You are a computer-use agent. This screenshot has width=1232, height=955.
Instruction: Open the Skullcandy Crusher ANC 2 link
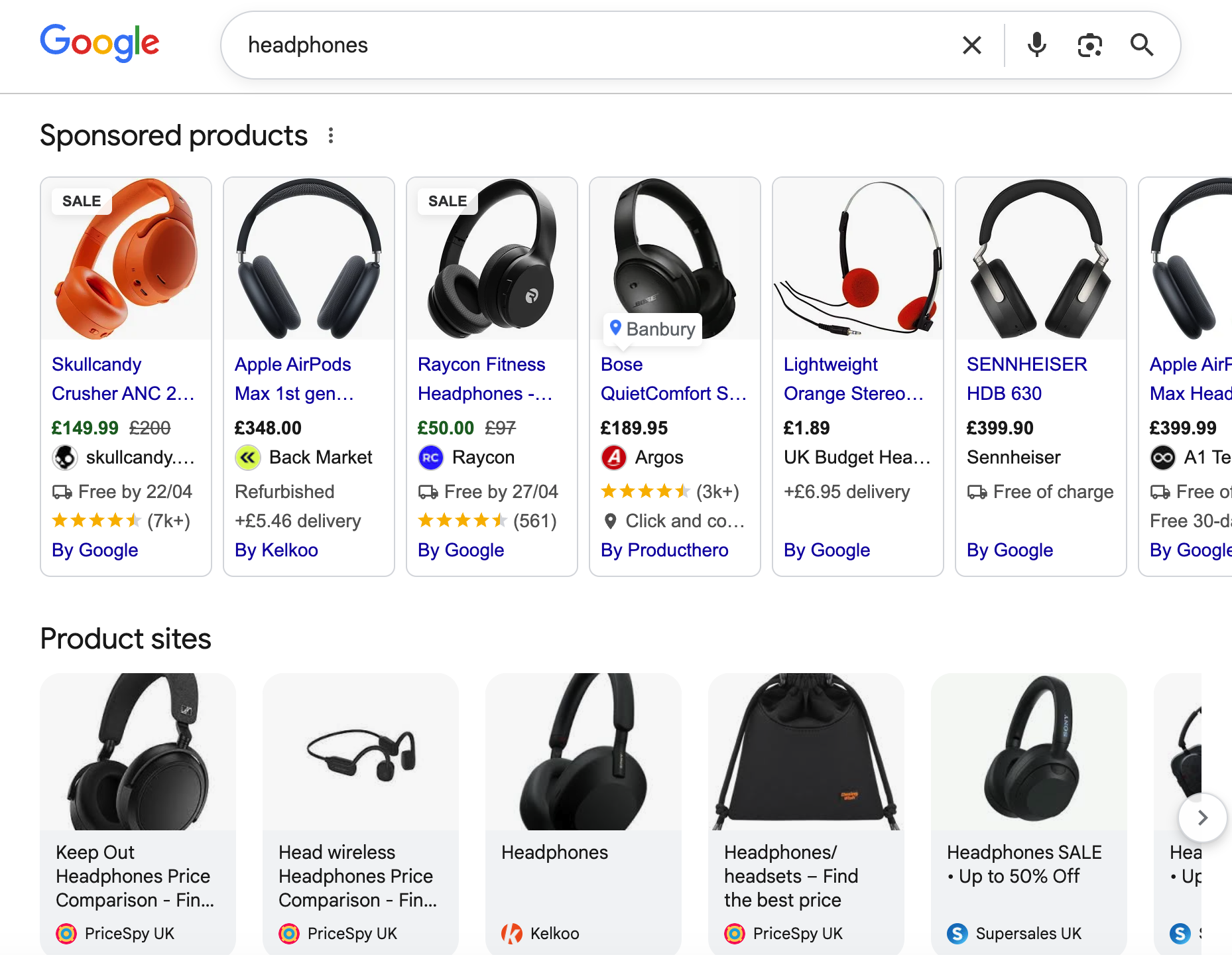(x=123, y=379)
